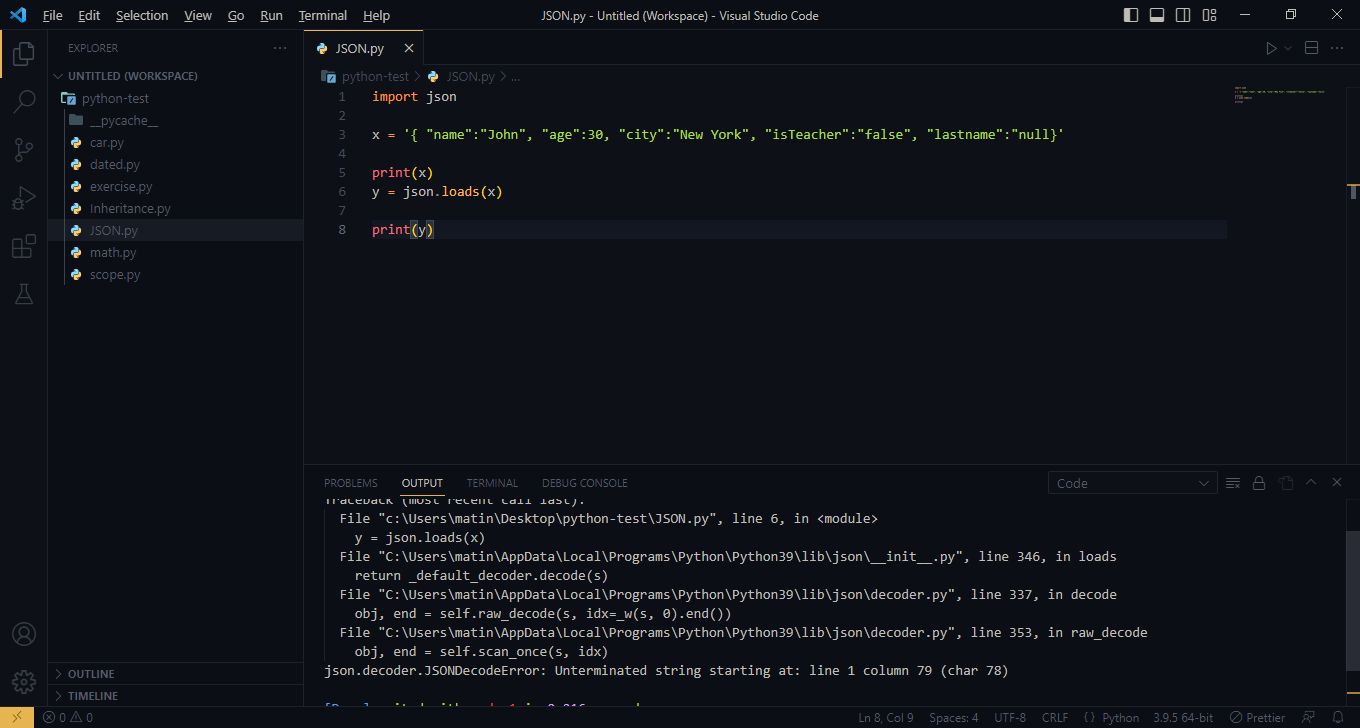Expand the Timeline section

[92, 696]
